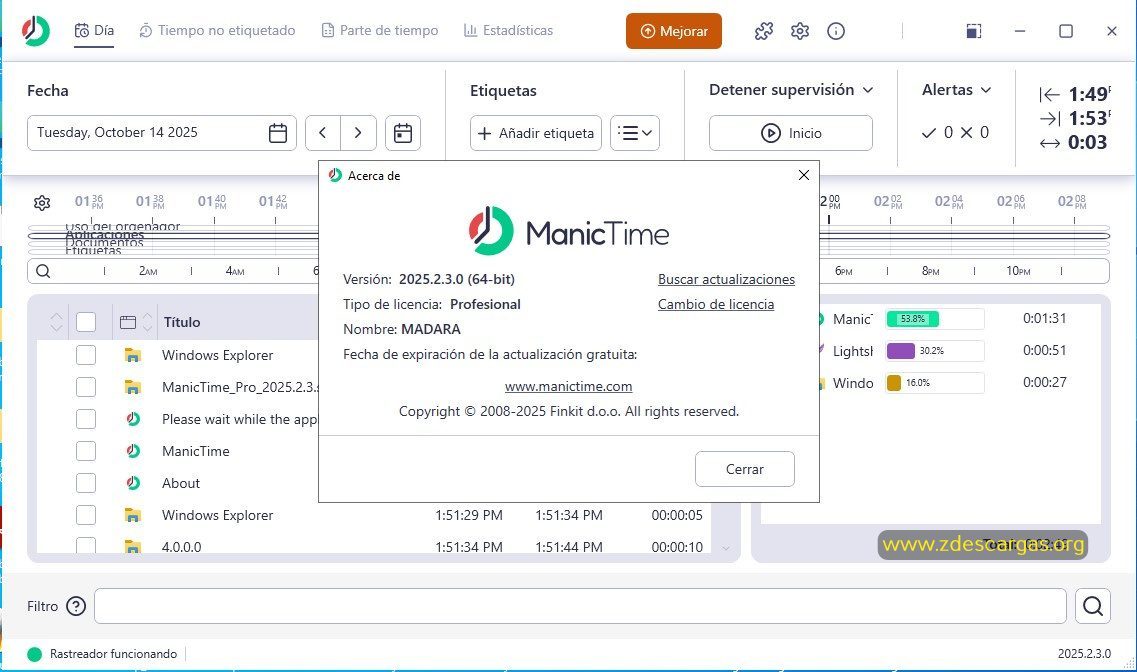Click folder icon in ManicTime_Pro_2025 row

pyautogui.click(x=133, y=387)
